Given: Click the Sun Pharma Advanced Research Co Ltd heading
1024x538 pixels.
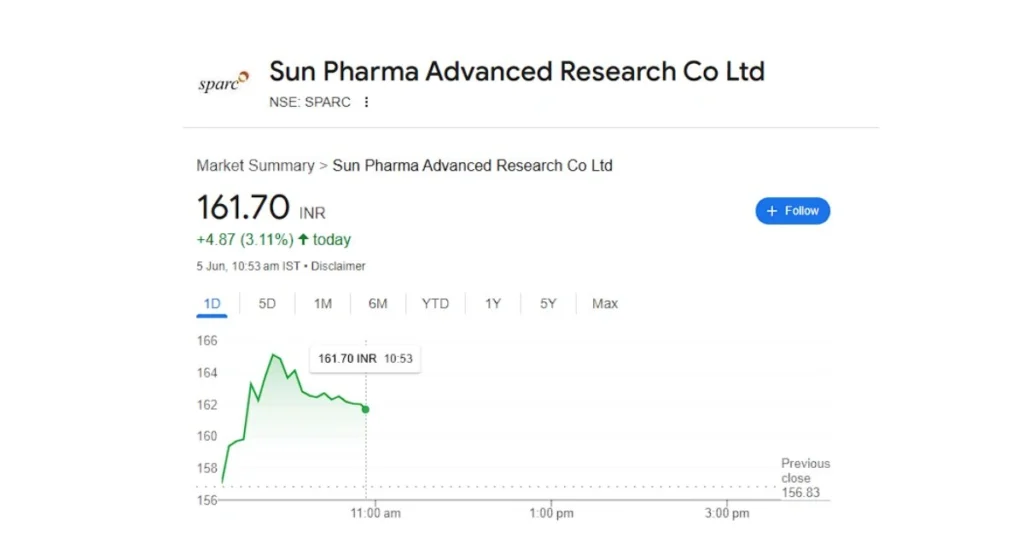Looking at the screenshot, I should (x=517, y=71).
